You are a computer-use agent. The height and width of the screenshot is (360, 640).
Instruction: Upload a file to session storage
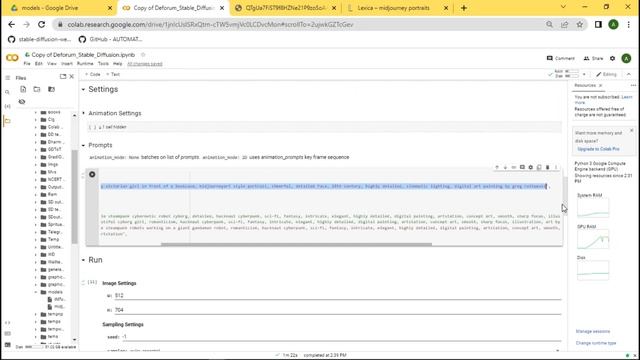23,89
